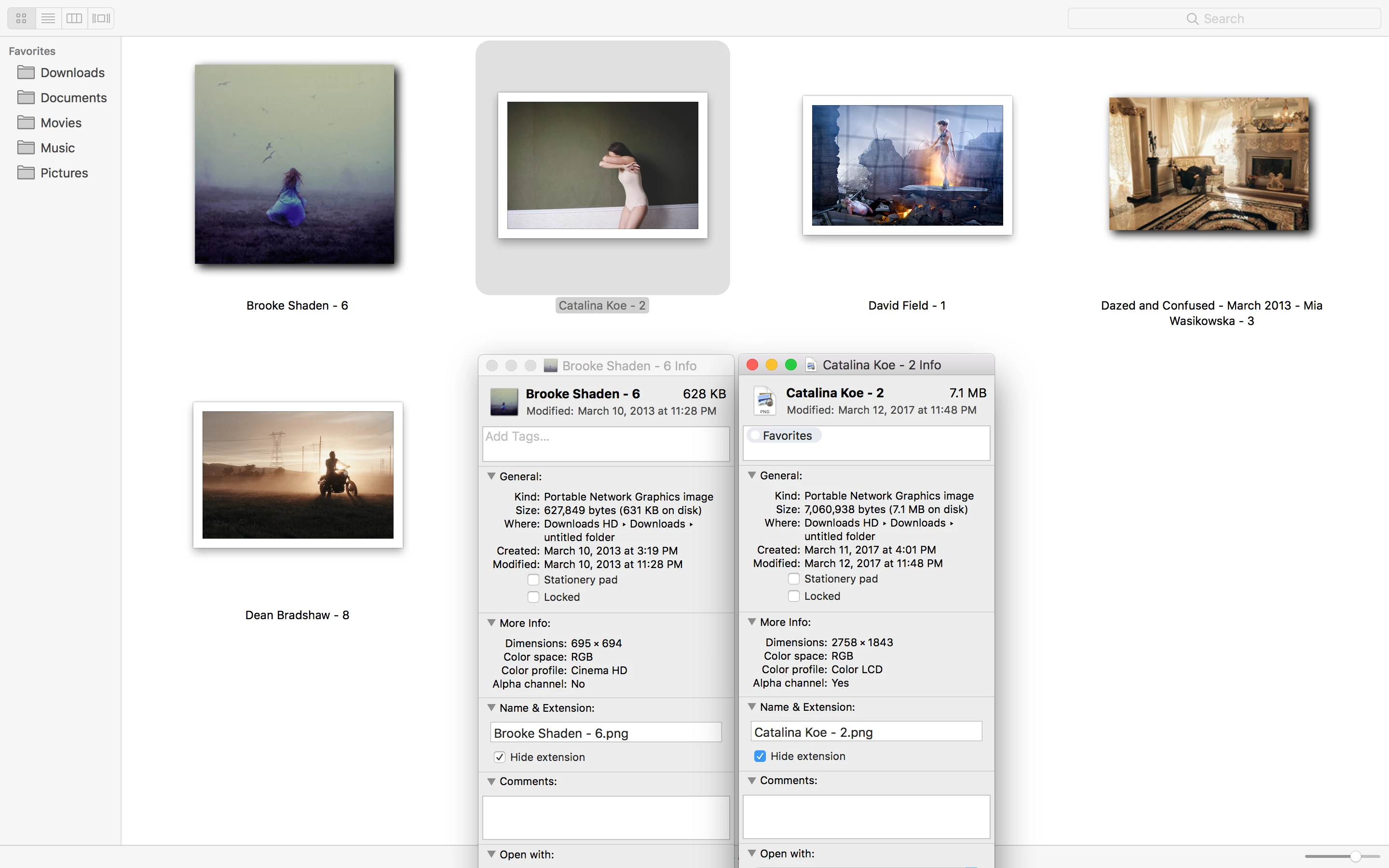Collapse General section in Catalina Koe info
The width and height of the screenshot is (1389, 868).
tap(752, 475)
